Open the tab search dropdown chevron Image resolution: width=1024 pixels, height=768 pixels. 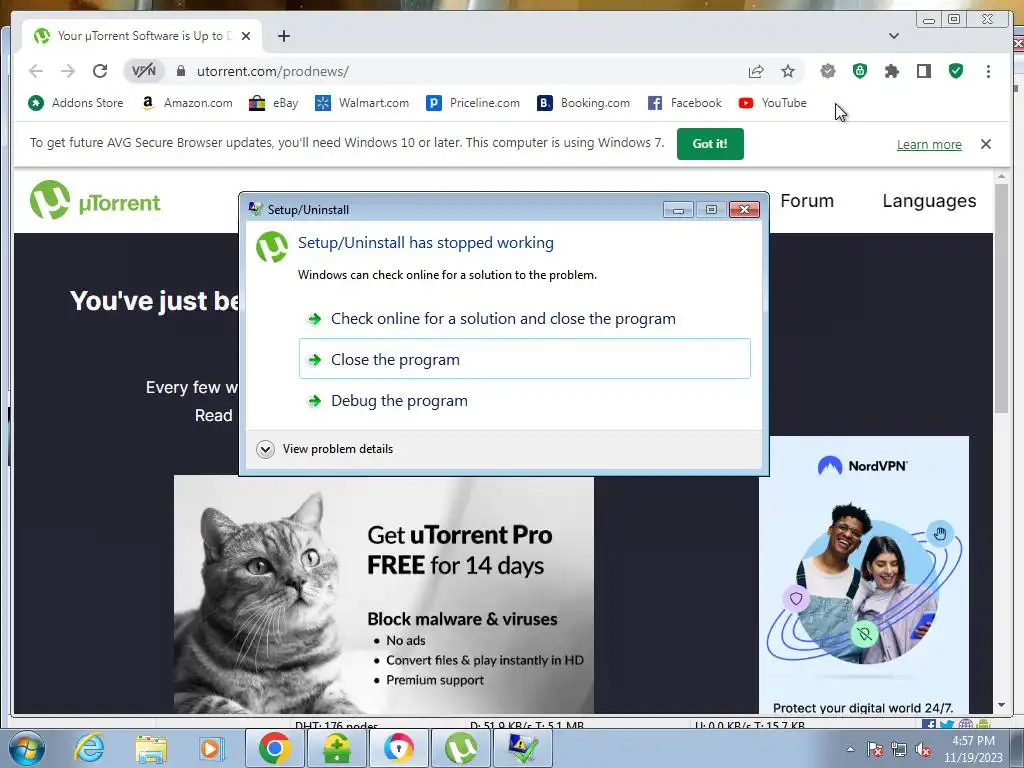pyautogui.click(x=893, y=36)
